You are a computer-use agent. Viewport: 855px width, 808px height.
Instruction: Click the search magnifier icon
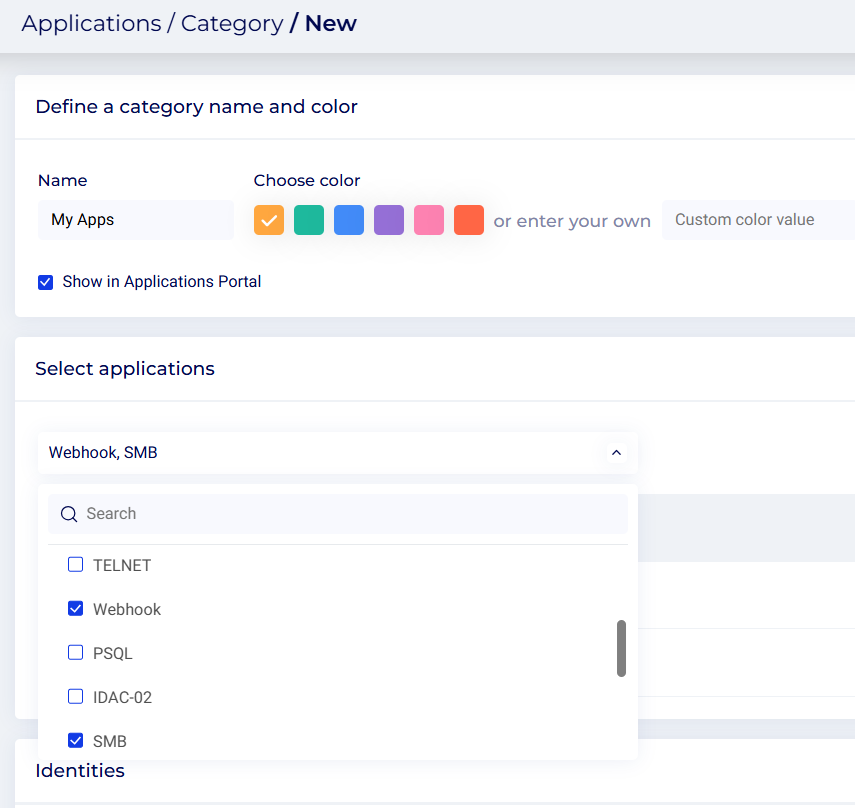[69, 514]
